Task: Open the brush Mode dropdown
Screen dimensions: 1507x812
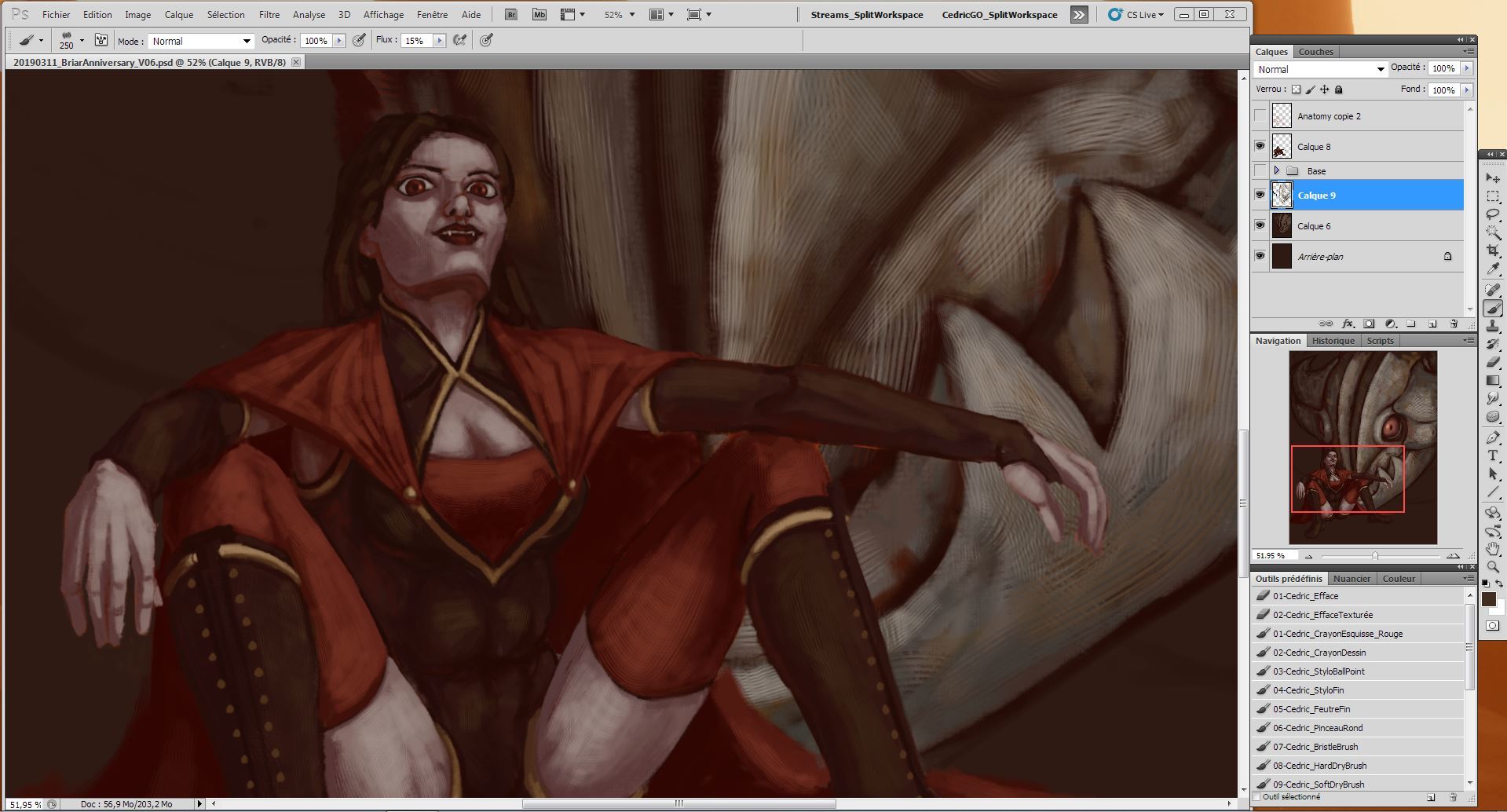Action: pos(201,41)
